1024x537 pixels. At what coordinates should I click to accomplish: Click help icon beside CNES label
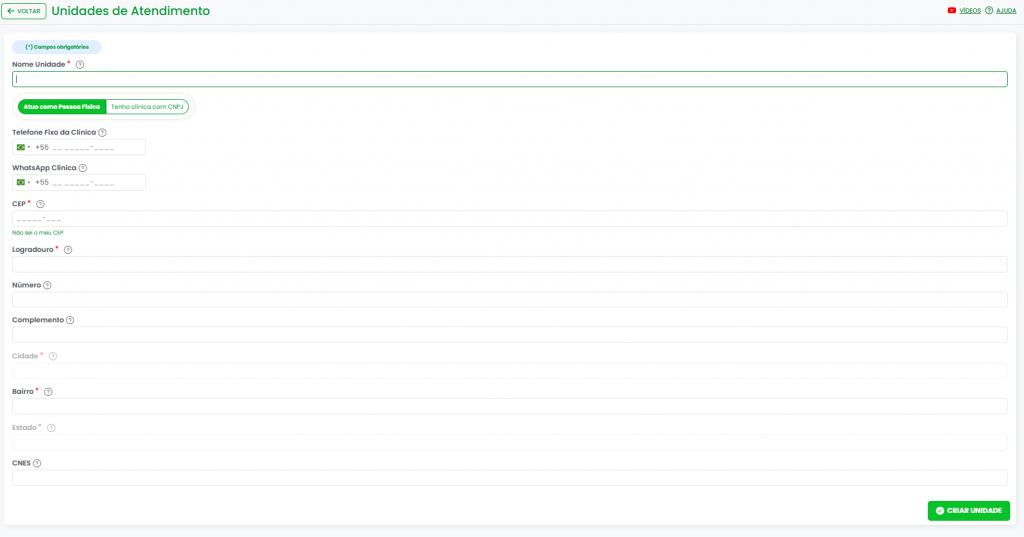coord(37,463)
